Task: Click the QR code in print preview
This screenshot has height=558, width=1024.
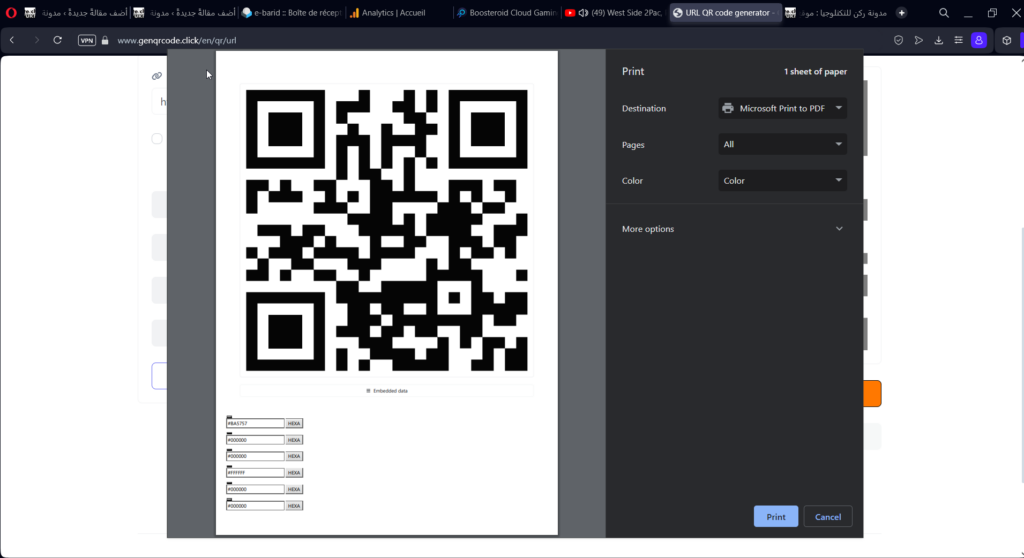Action: pyautogui.click(x=387, y=230)
